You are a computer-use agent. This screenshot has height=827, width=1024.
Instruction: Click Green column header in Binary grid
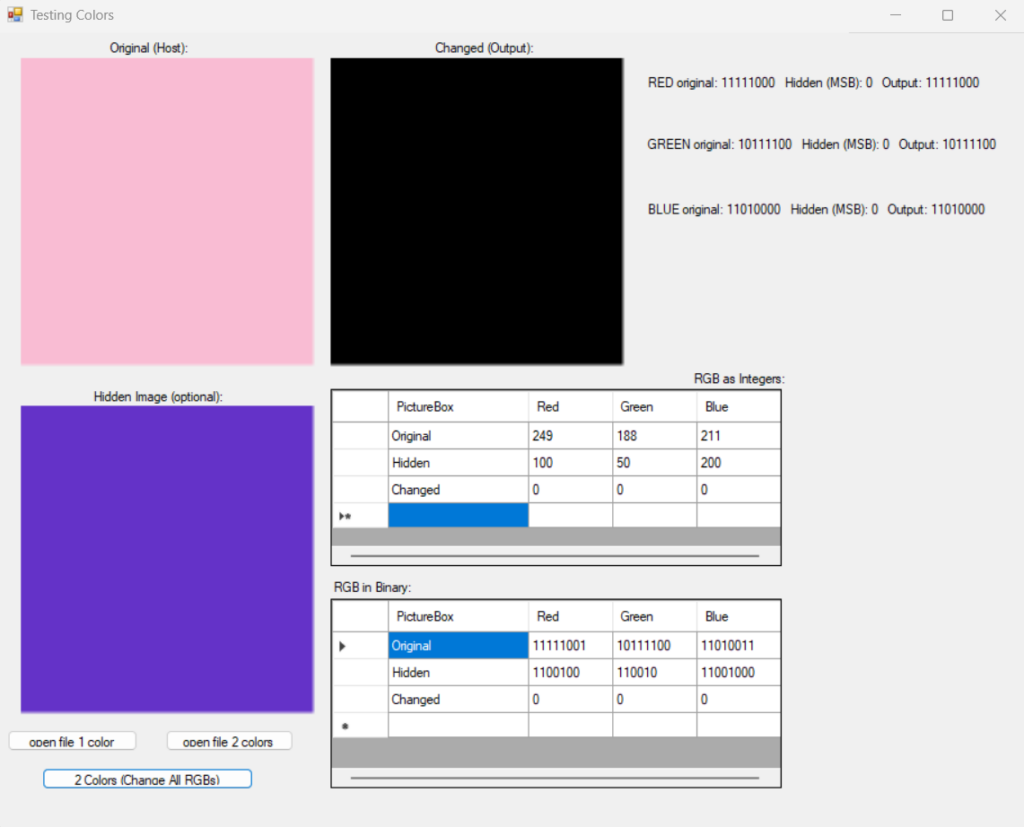654,617
